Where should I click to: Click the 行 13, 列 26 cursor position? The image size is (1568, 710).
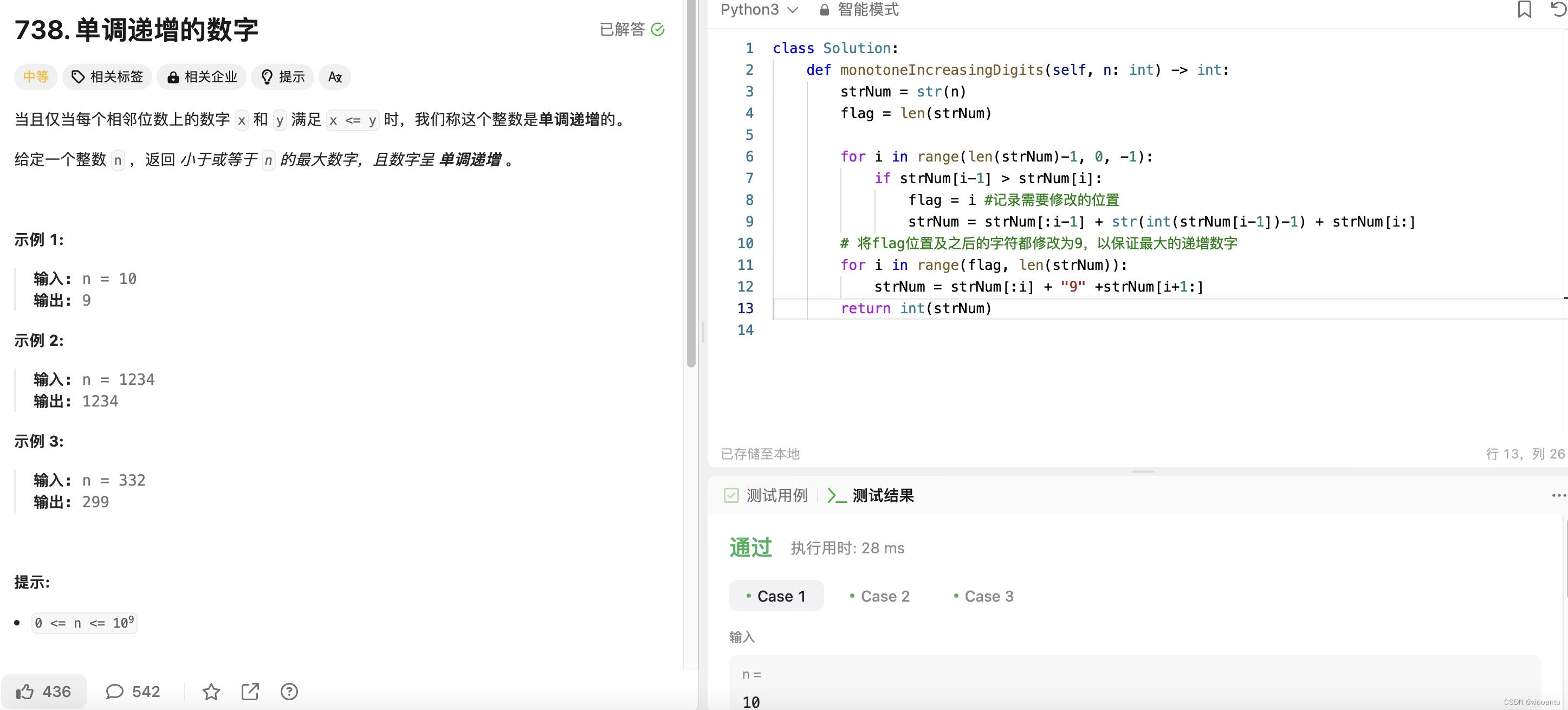(x=1525, y=454)
